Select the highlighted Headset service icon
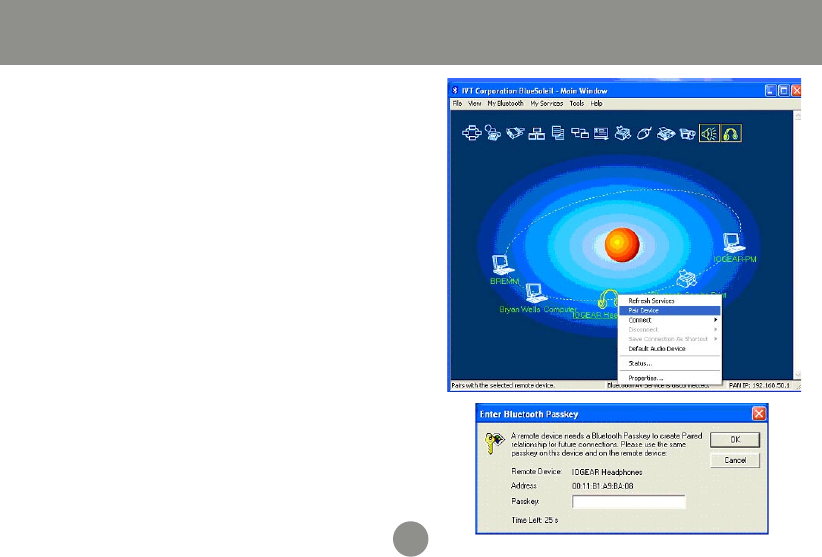 tap(731, 133)
